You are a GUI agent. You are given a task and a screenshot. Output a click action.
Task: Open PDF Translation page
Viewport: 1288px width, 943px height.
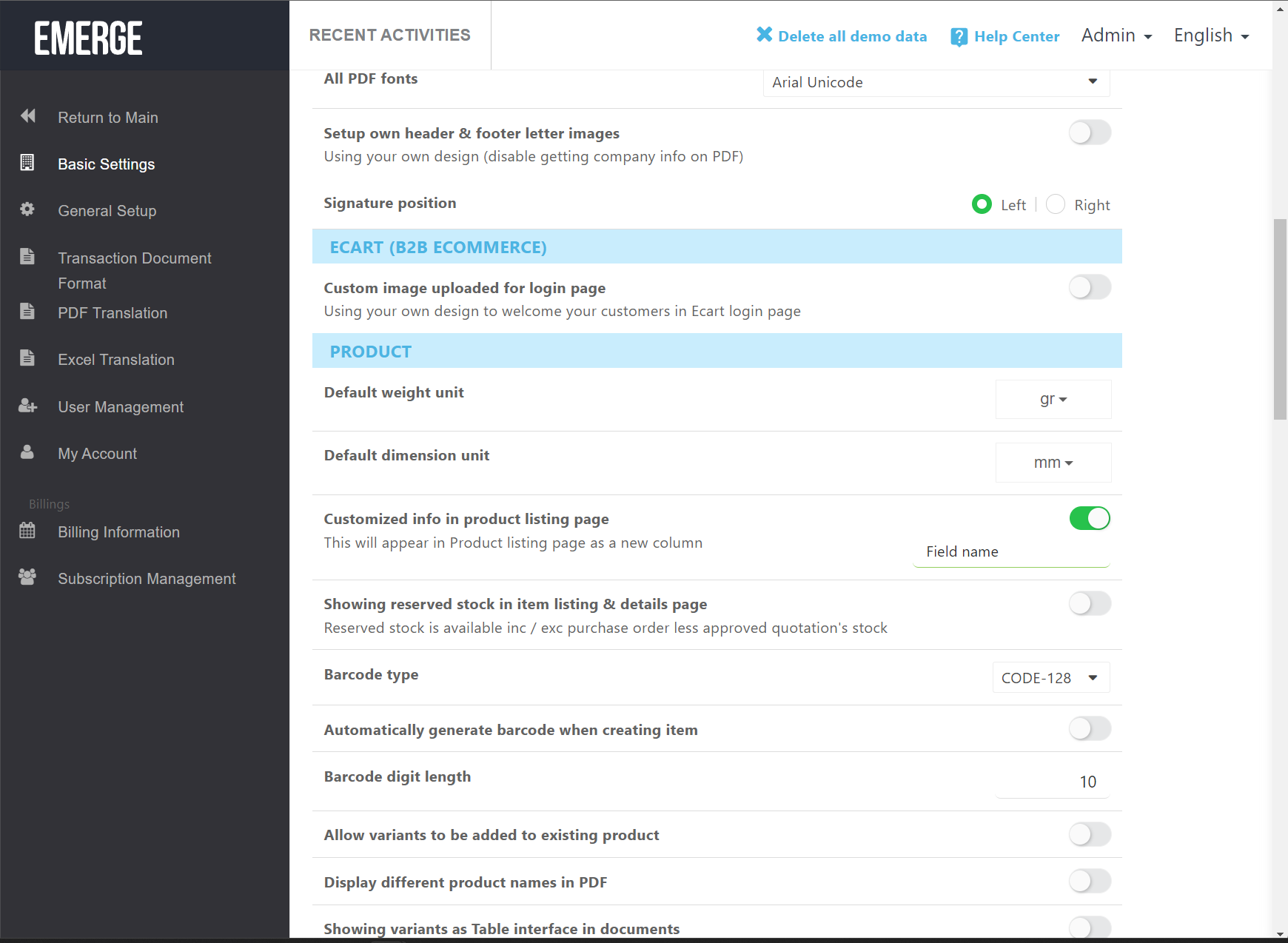[x=113, y=313]
